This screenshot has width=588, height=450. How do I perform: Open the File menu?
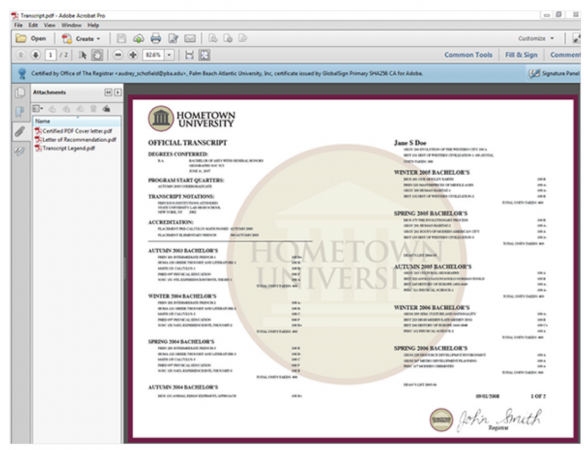18,25
